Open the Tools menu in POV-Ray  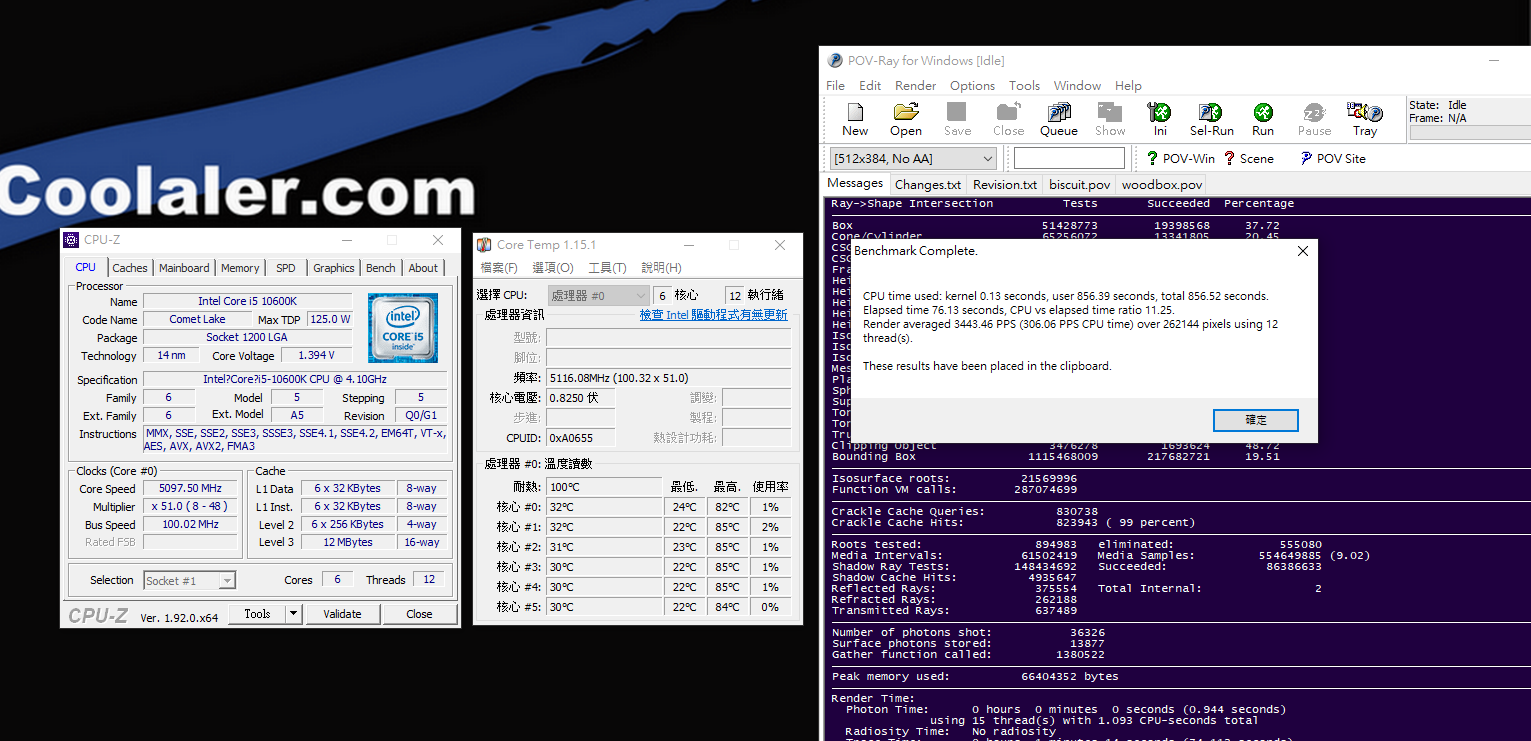tap(1024, 86)
